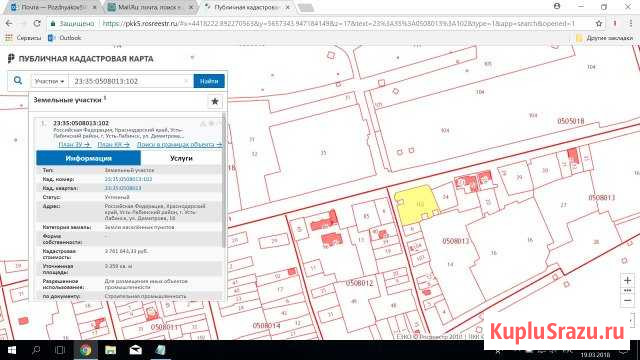The width and height of the screenshot is (640, 360).
Task: Add result to favorites with star icon
Action: 215,101
